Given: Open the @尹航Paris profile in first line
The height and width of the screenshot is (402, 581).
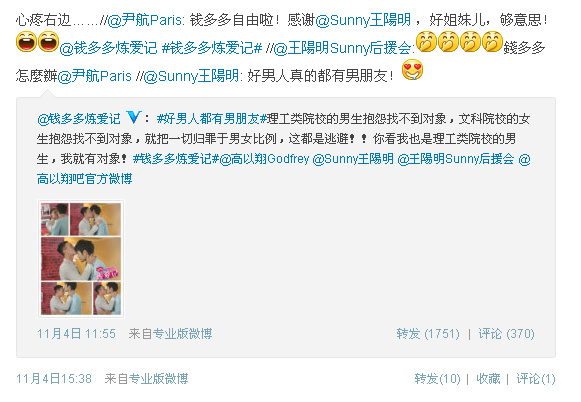Looking at the screenshot, I should click(145, 20).
